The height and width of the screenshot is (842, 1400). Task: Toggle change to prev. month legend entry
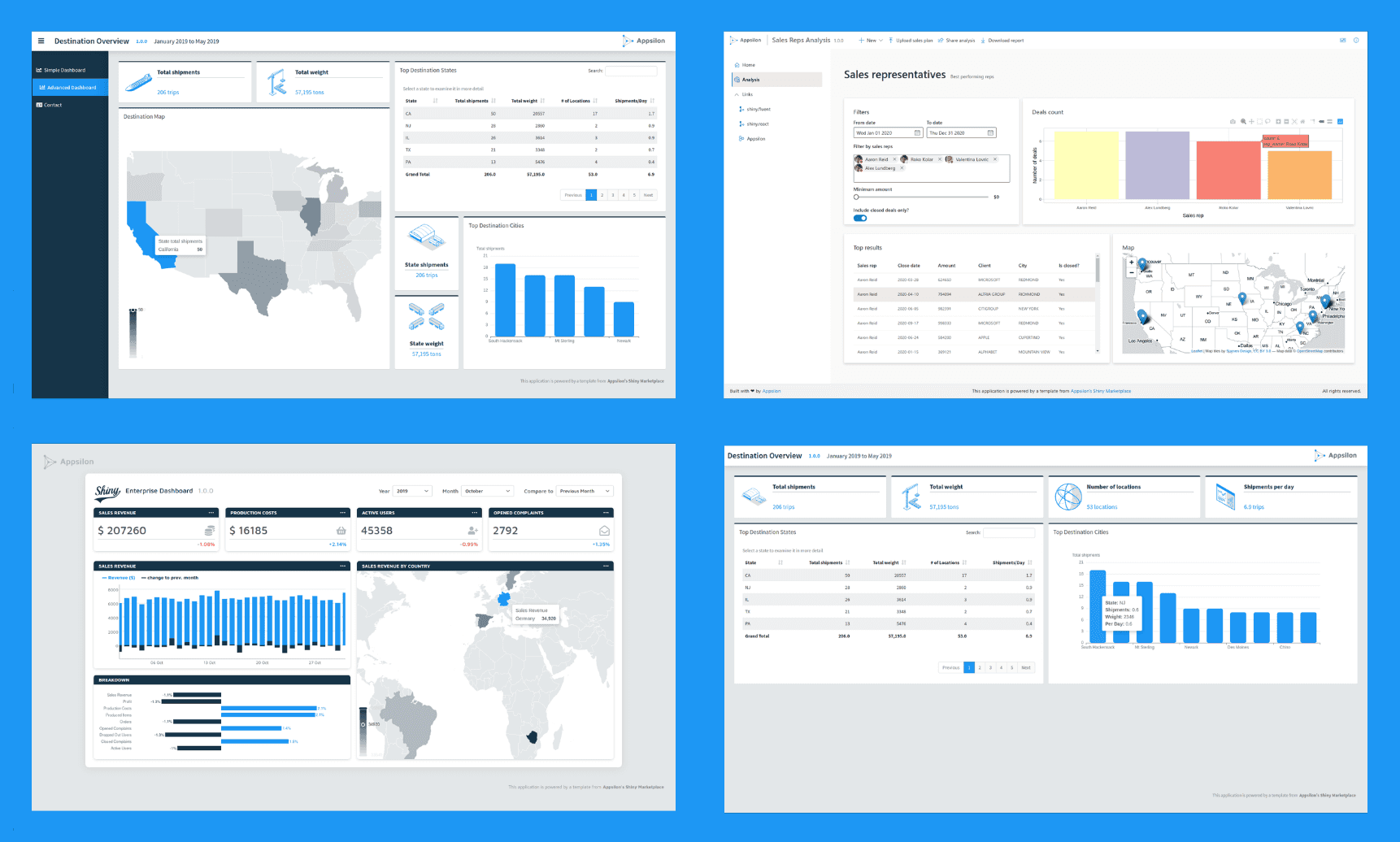point(170,578)
